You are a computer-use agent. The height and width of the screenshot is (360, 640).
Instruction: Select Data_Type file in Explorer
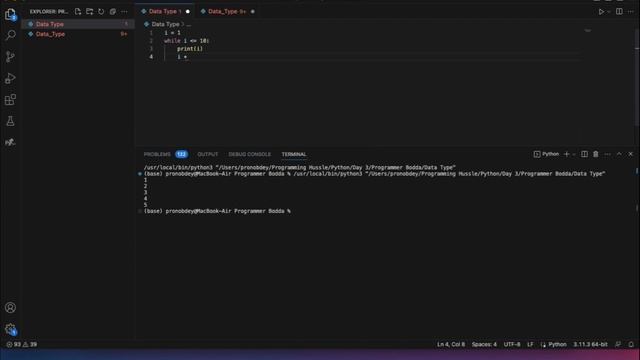[x=78, y=34]
